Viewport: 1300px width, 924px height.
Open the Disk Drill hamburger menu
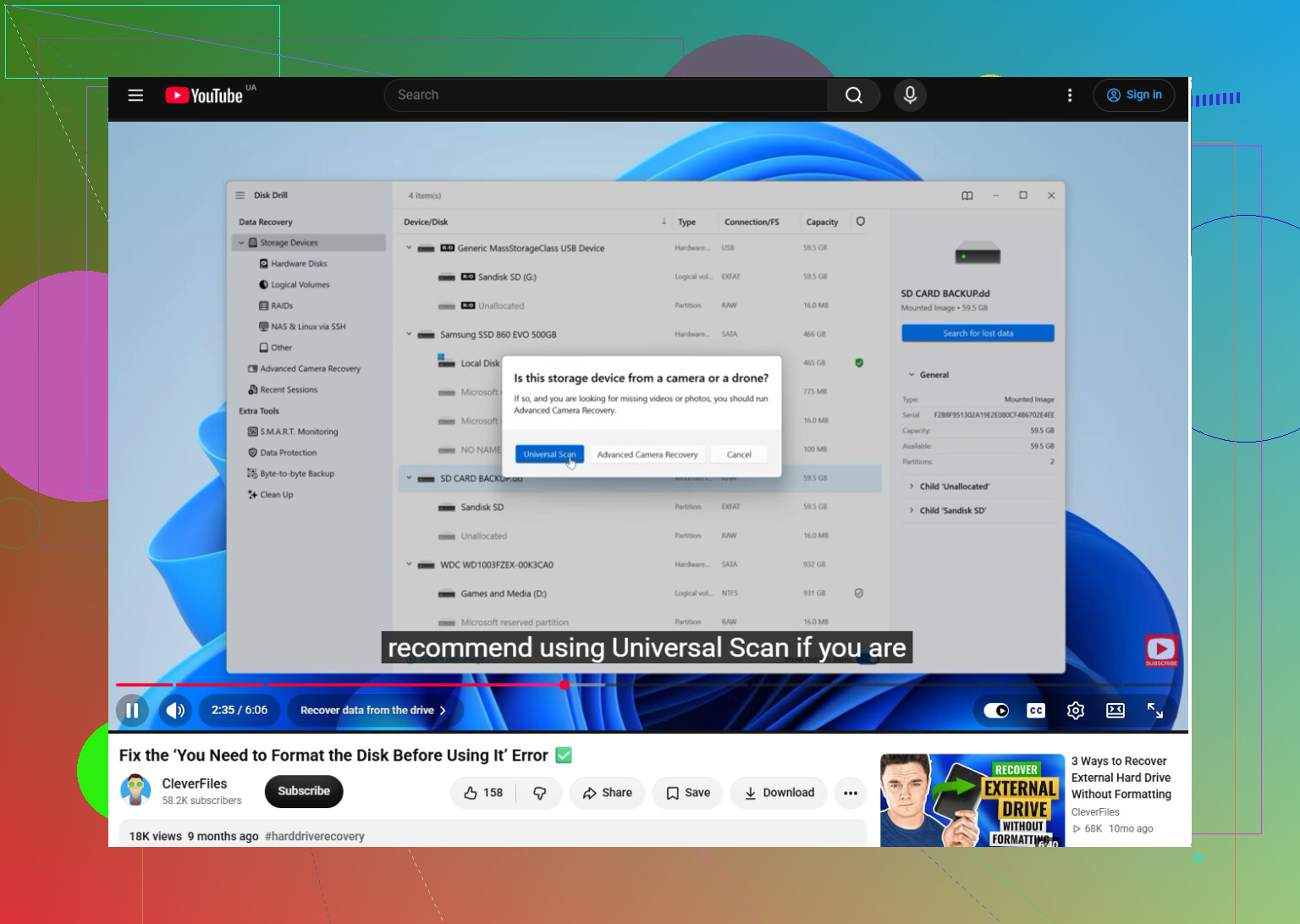240,195
